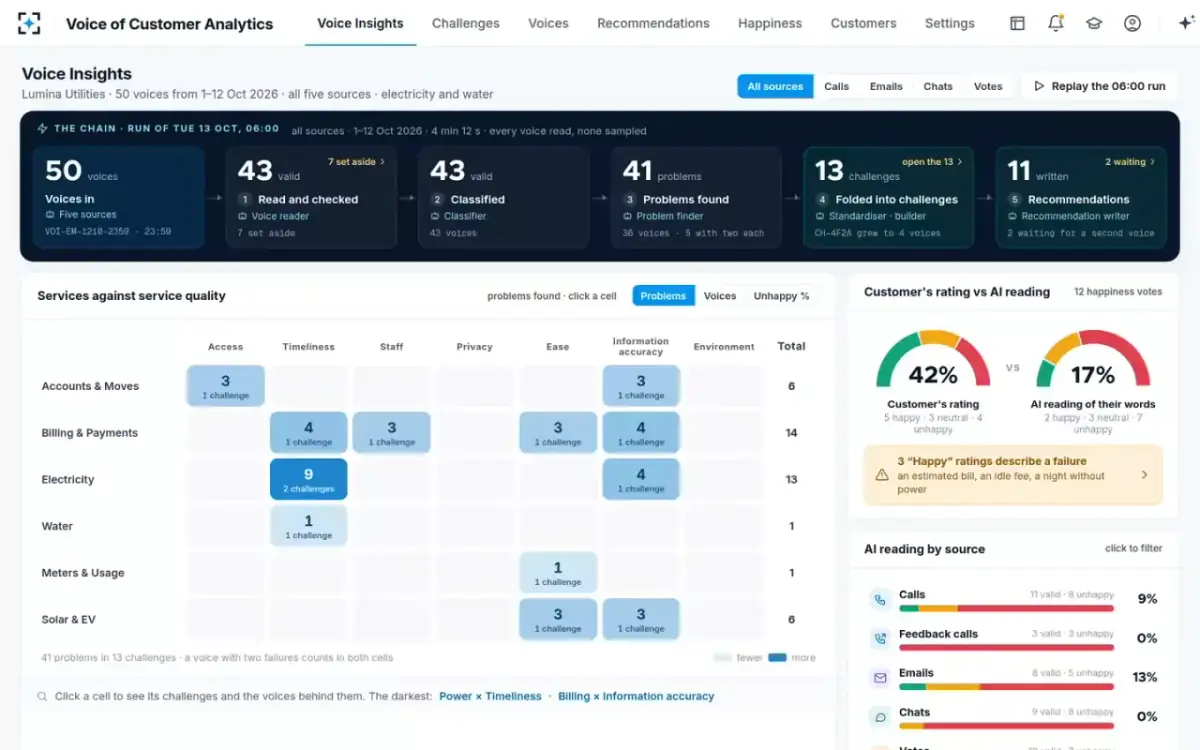Click the 12 happiness votes label

click(1118, 292)
